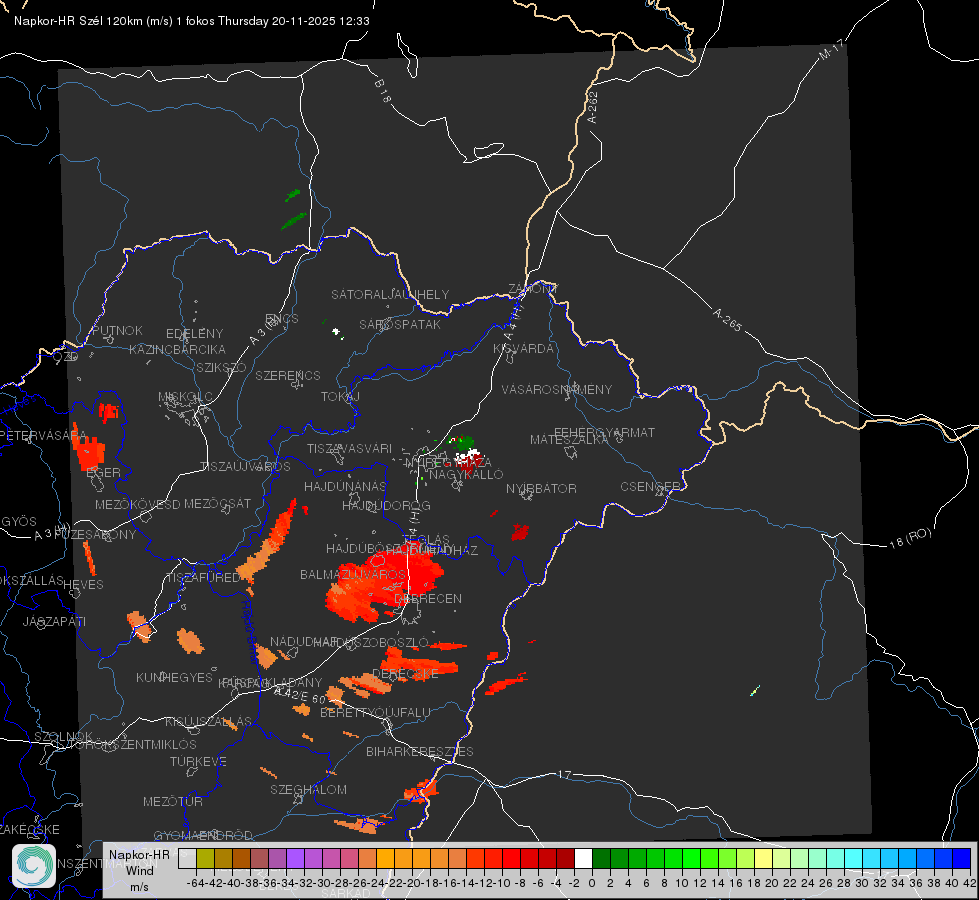This screenshot has width=979, height=900.
Task: Click the TISZAÚJVÁROS label
Action: (x=245, y=467)
